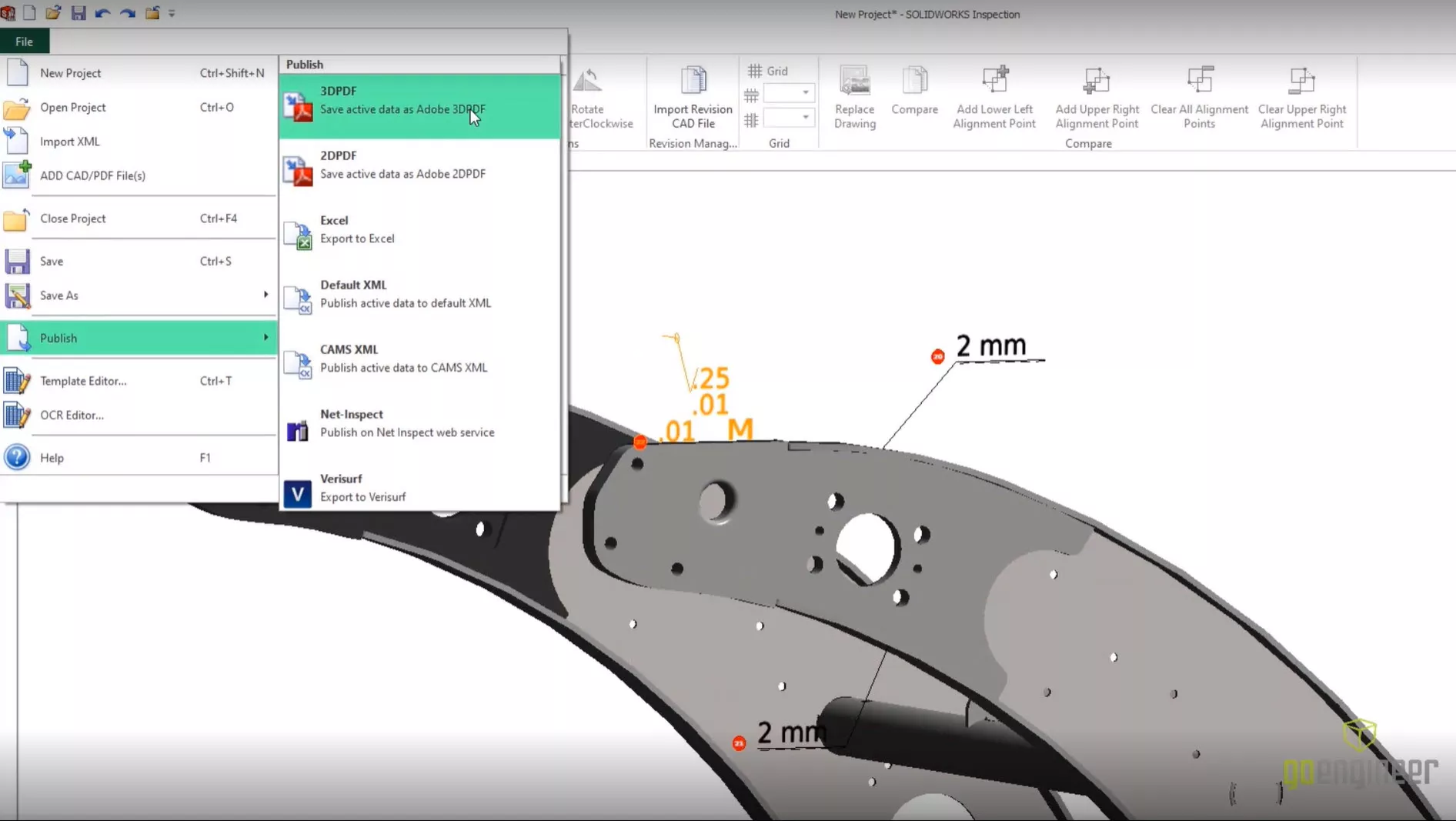The image size is (1456, 821).
Task: Publish to CAMS XML
Action: click(x=419, y=365)
